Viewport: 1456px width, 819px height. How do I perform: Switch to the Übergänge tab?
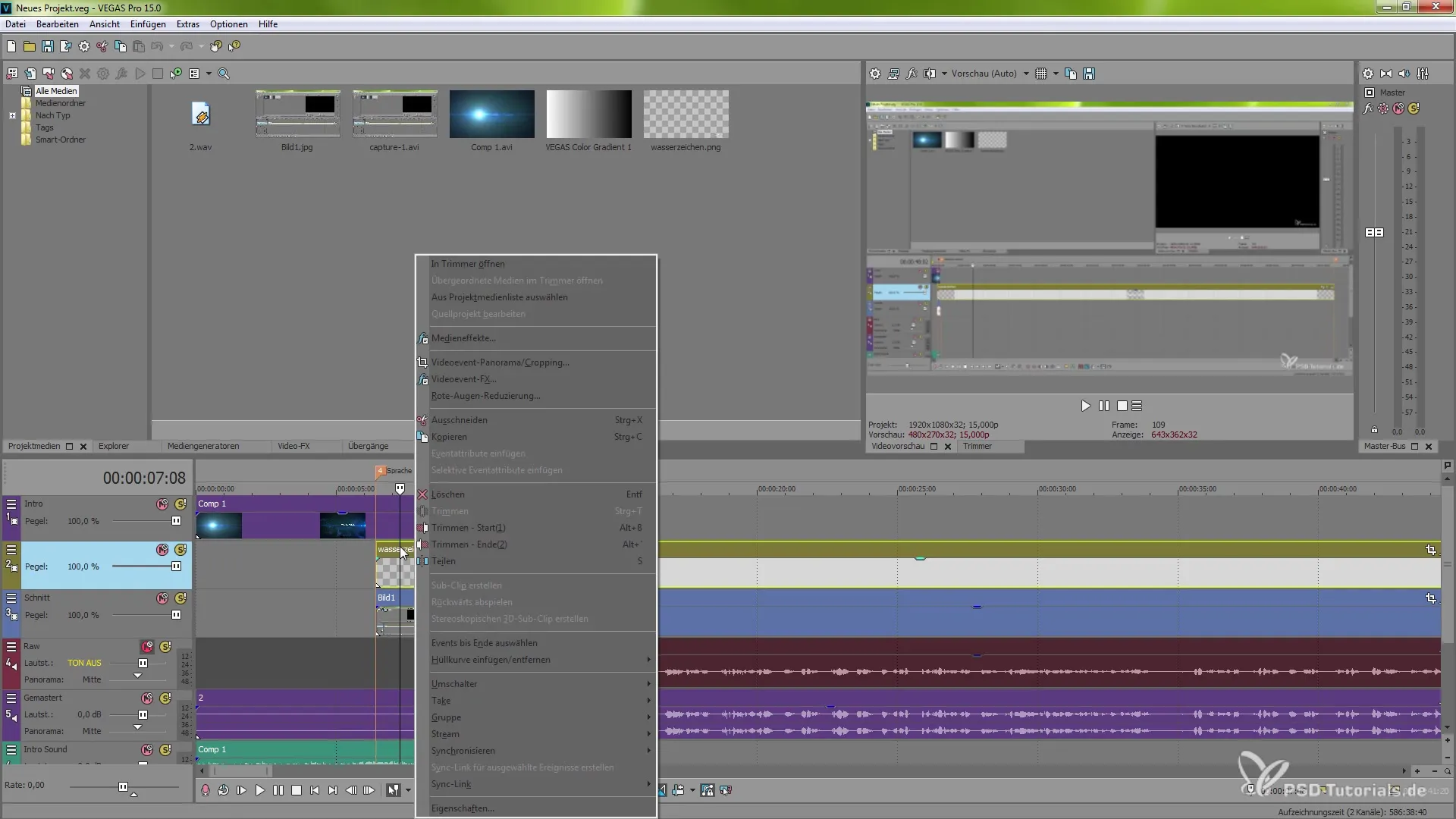point(368,446)
